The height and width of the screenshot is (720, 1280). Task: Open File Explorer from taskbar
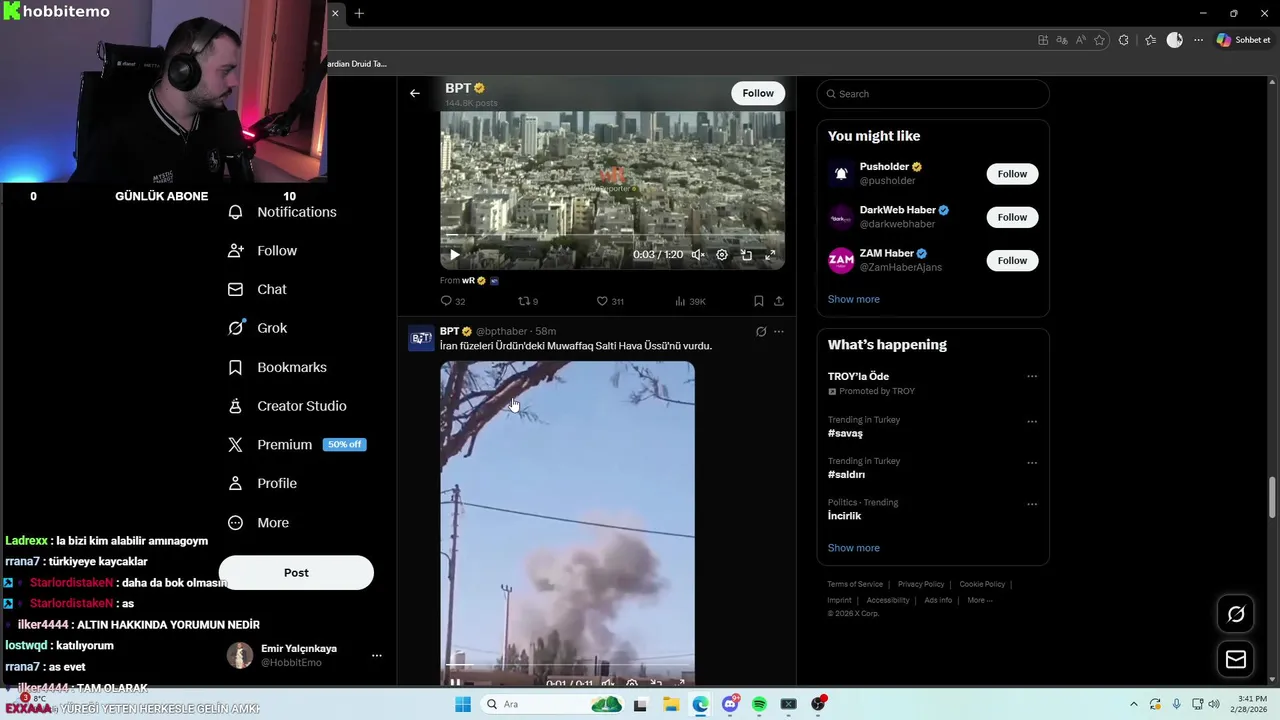tap(671, 704)
